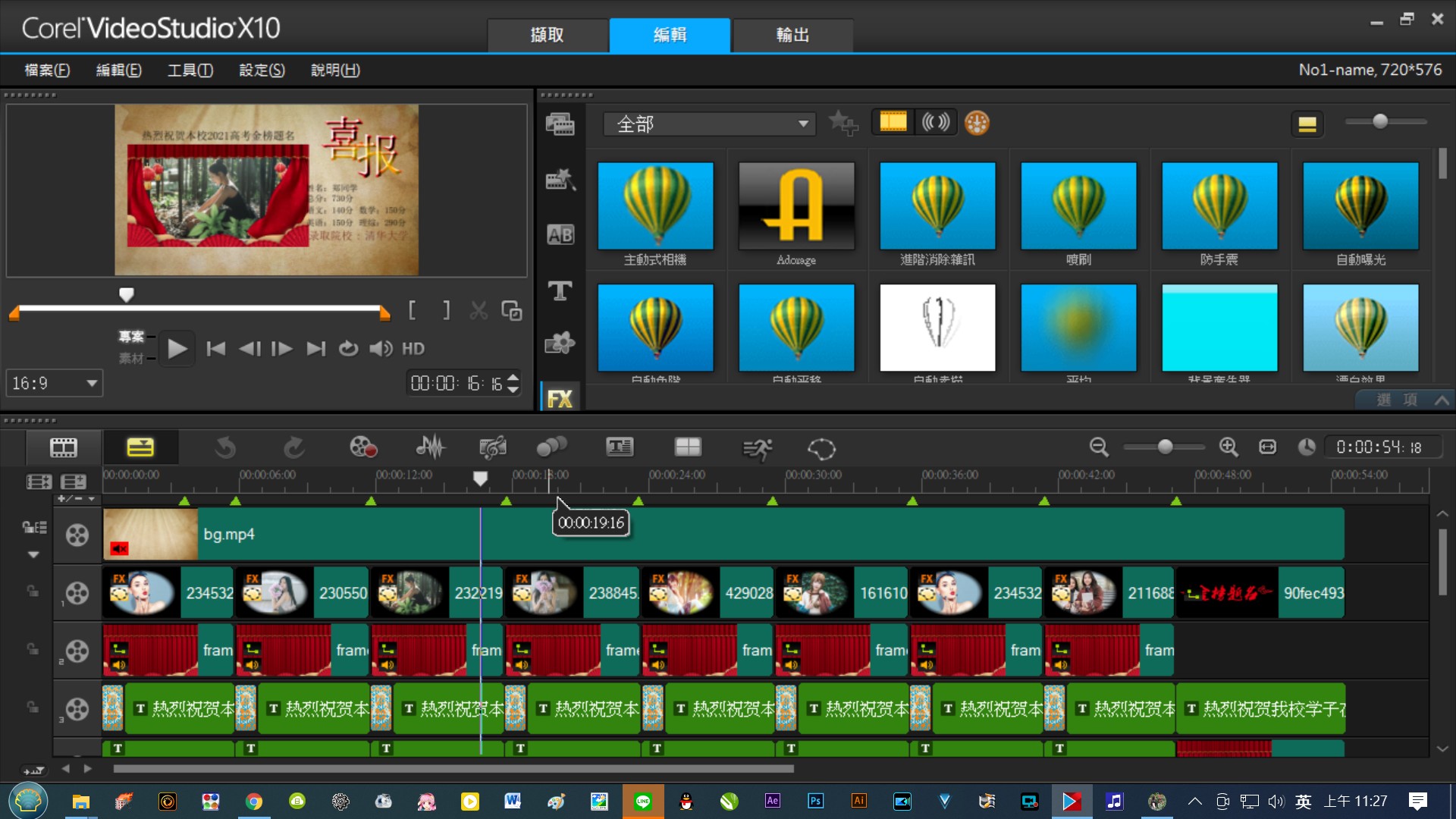The image size is (1456, 819).
Task: Open Chrome from the taskbar
Action: pos(254,802)
